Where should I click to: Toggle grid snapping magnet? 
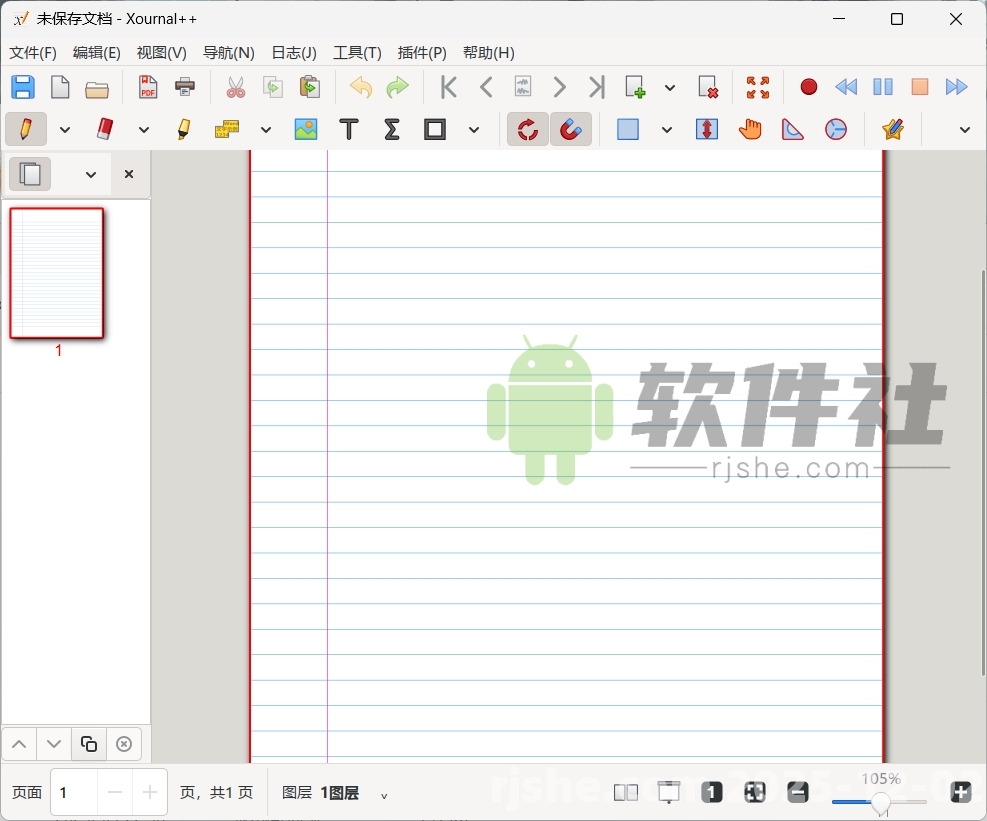pyautogui.click(x=571, y=129)
